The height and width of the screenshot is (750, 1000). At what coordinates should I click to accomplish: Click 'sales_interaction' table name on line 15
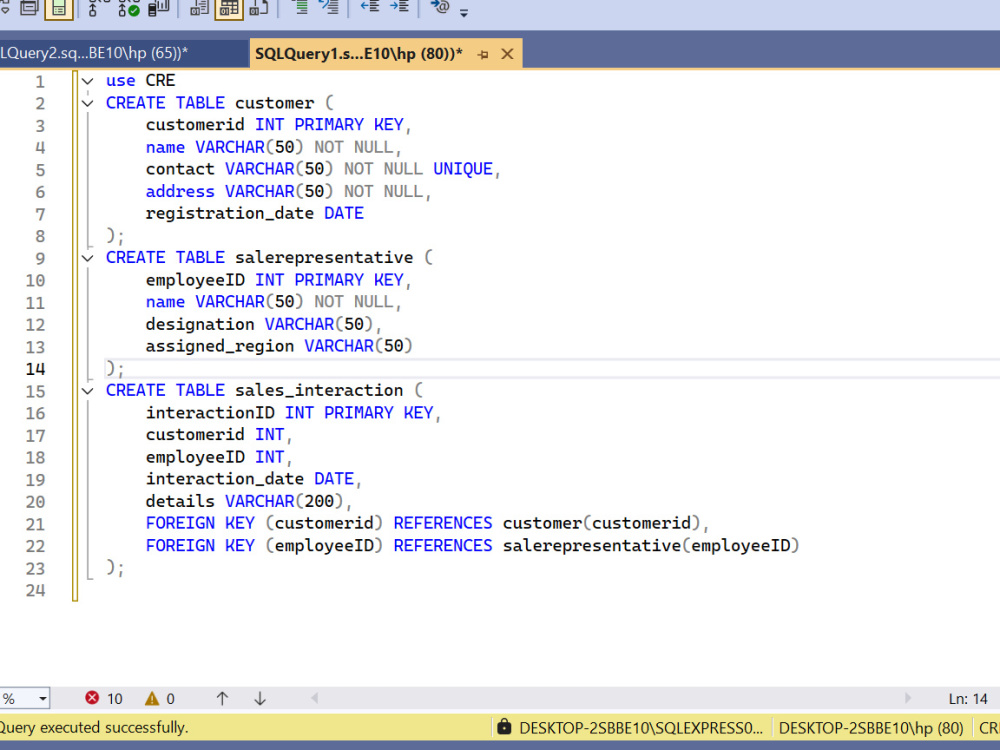click(319, 390)
